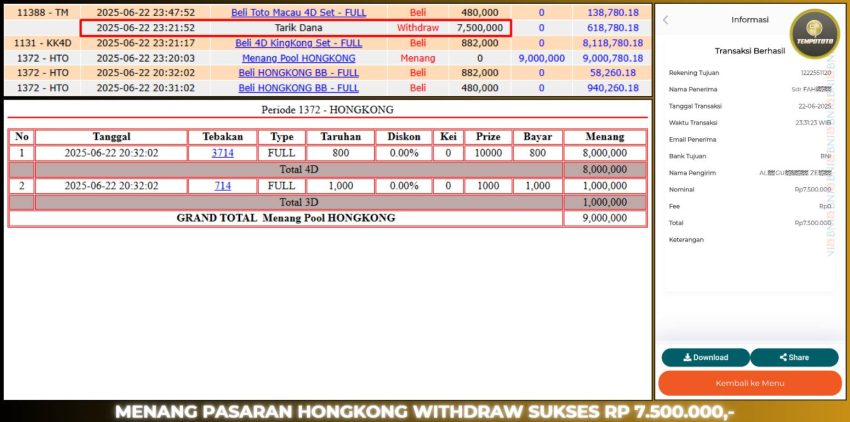Image resolution: width=850 pixels, height=422 pixels.
Task: Open Menang Pool HONGKONG link
Action: 299,58
